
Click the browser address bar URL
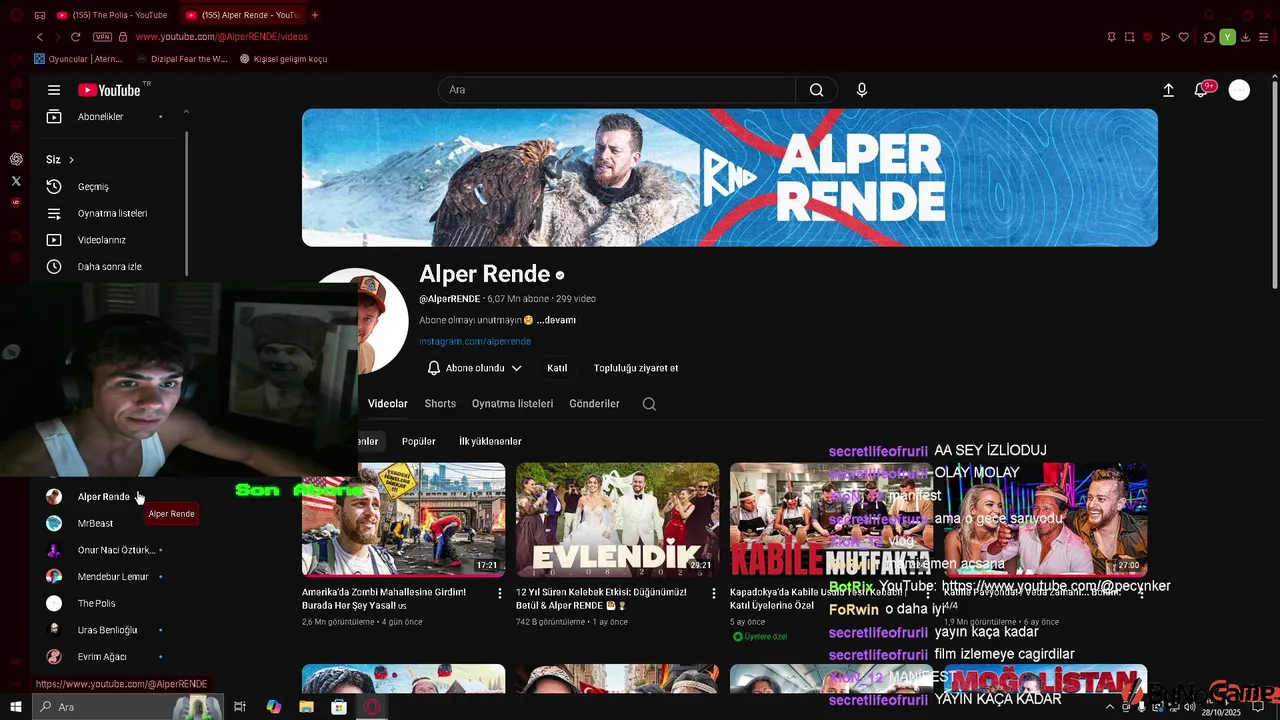[222, 37]
